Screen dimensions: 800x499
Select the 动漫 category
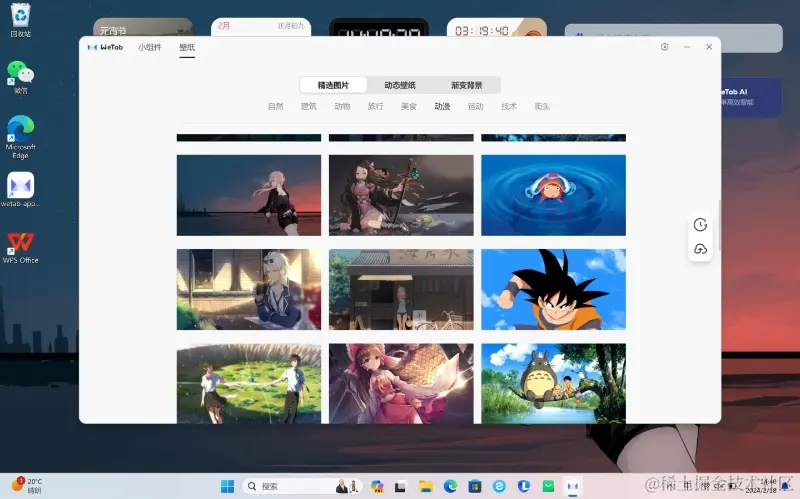click(442, 106)
